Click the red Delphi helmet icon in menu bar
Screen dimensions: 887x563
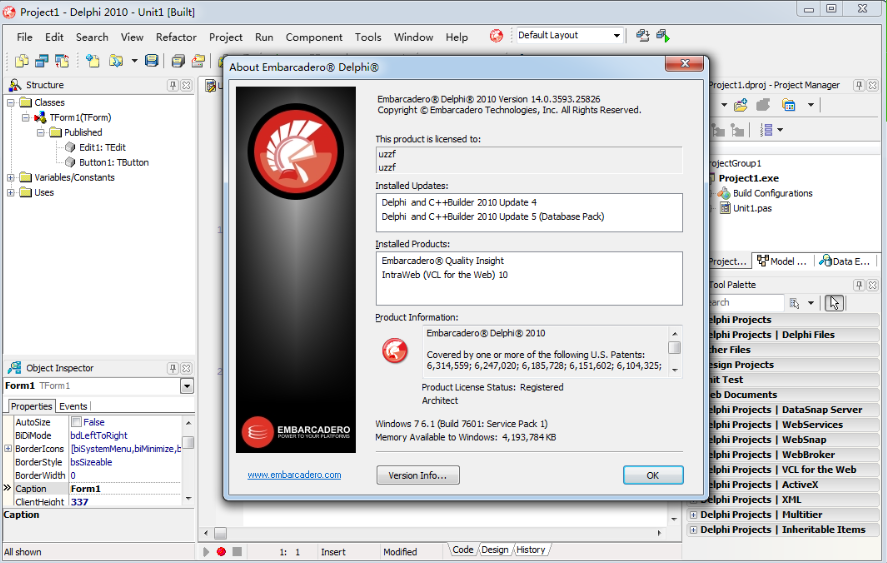(x=496, y=36)
